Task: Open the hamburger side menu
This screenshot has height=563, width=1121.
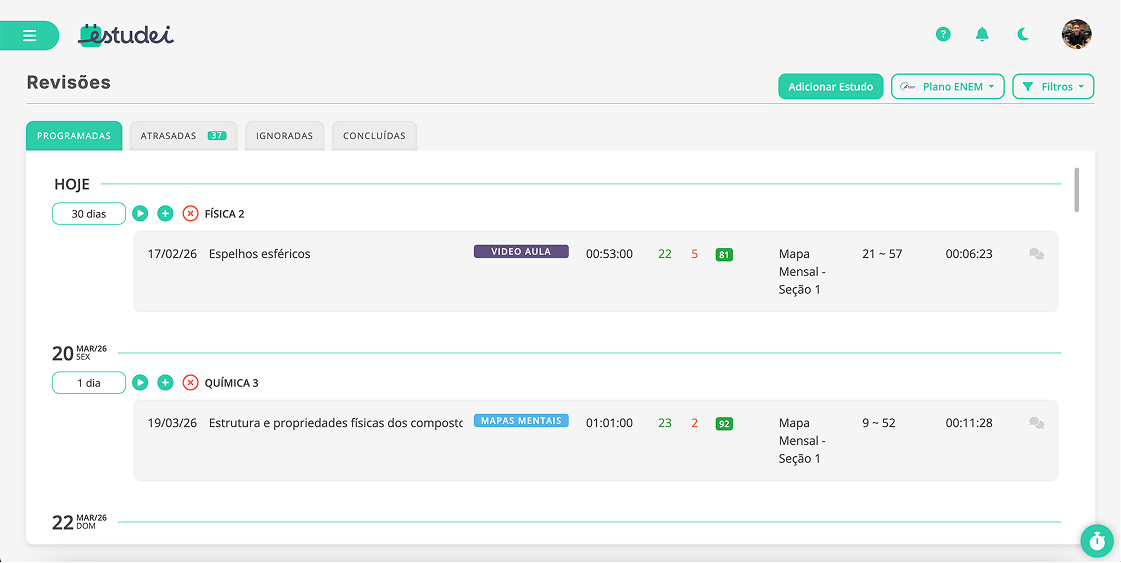Action: point(29,36)
